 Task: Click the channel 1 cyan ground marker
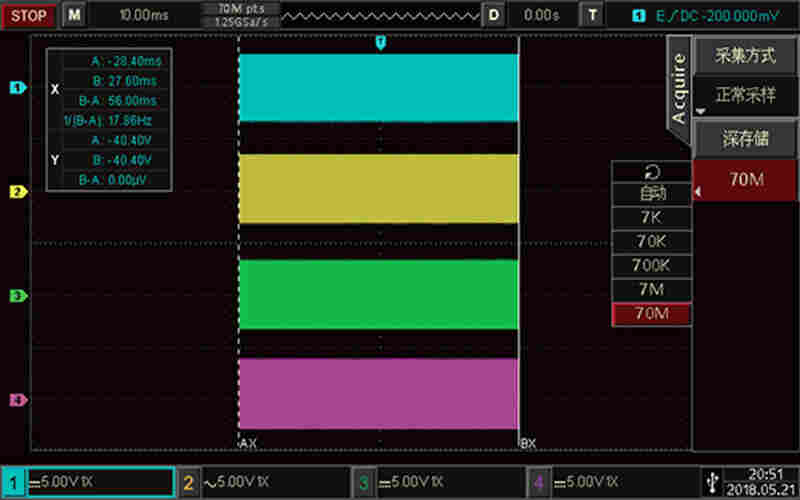click(x=16, y=88)
